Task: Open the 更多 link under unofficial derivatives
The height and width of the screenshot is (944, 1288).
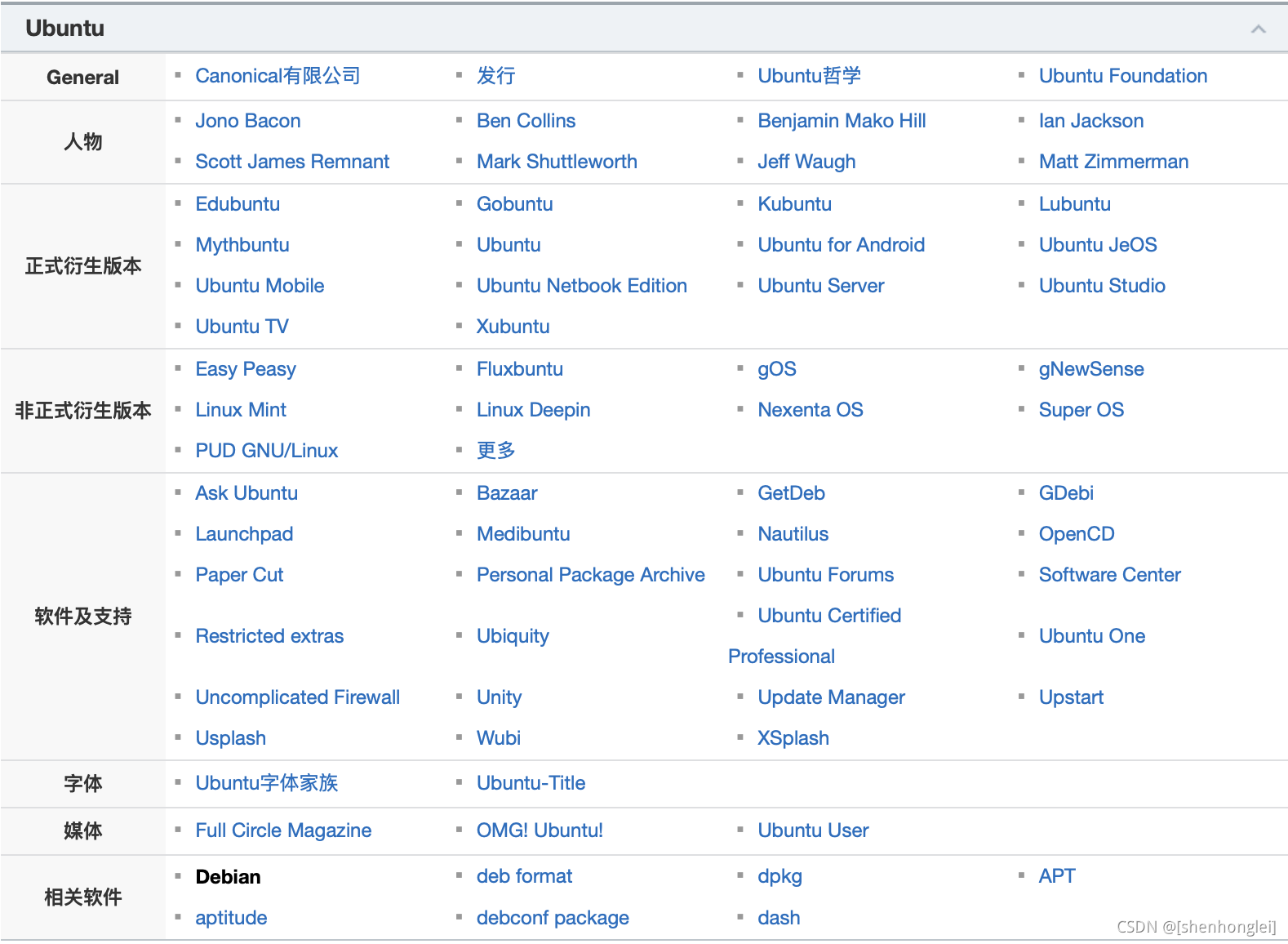Action: pyautogui.click(x=496, y=451)
